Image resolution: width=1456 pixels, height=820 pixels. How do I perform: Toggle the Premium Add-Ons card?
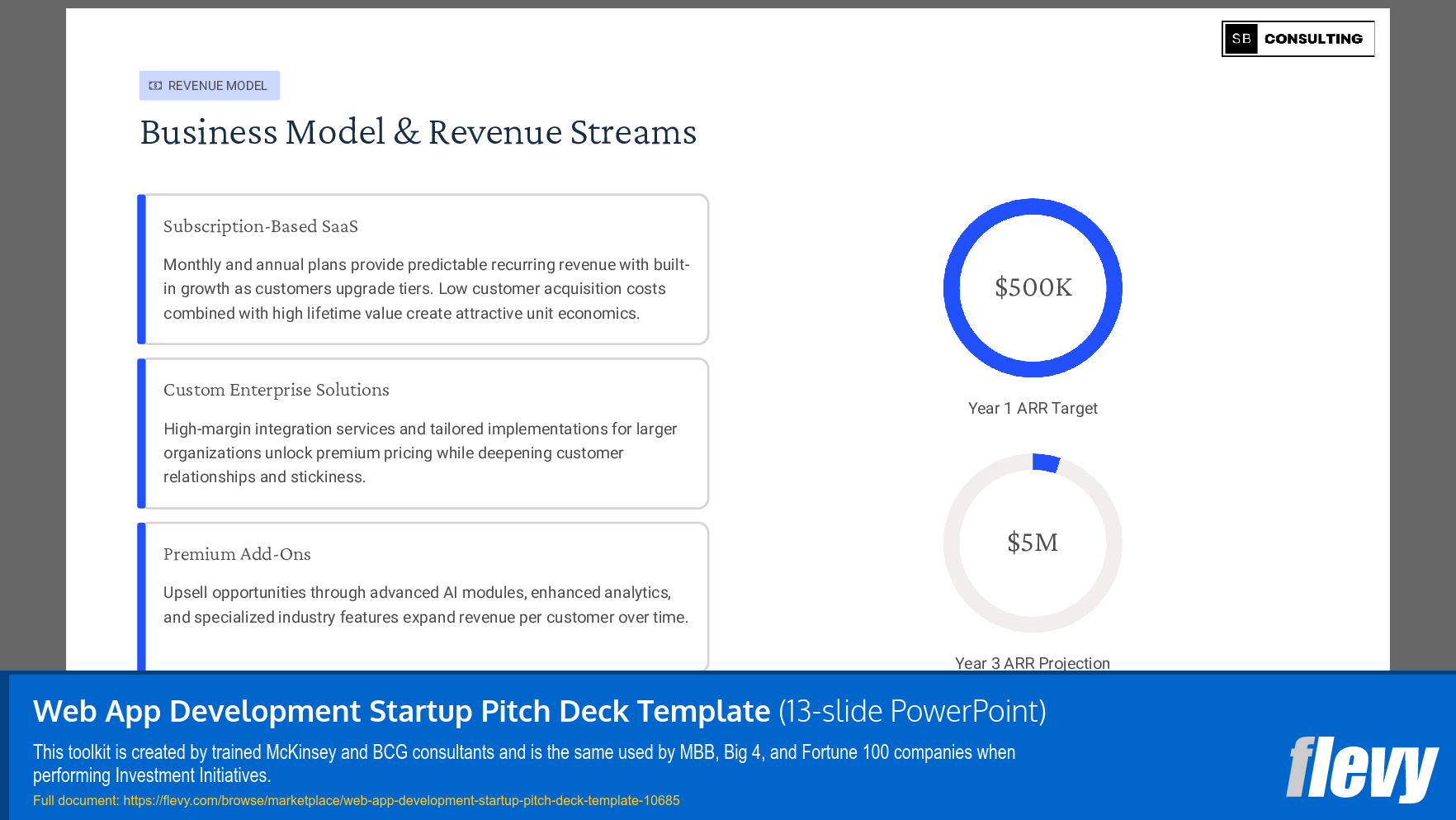coord(423,588)
